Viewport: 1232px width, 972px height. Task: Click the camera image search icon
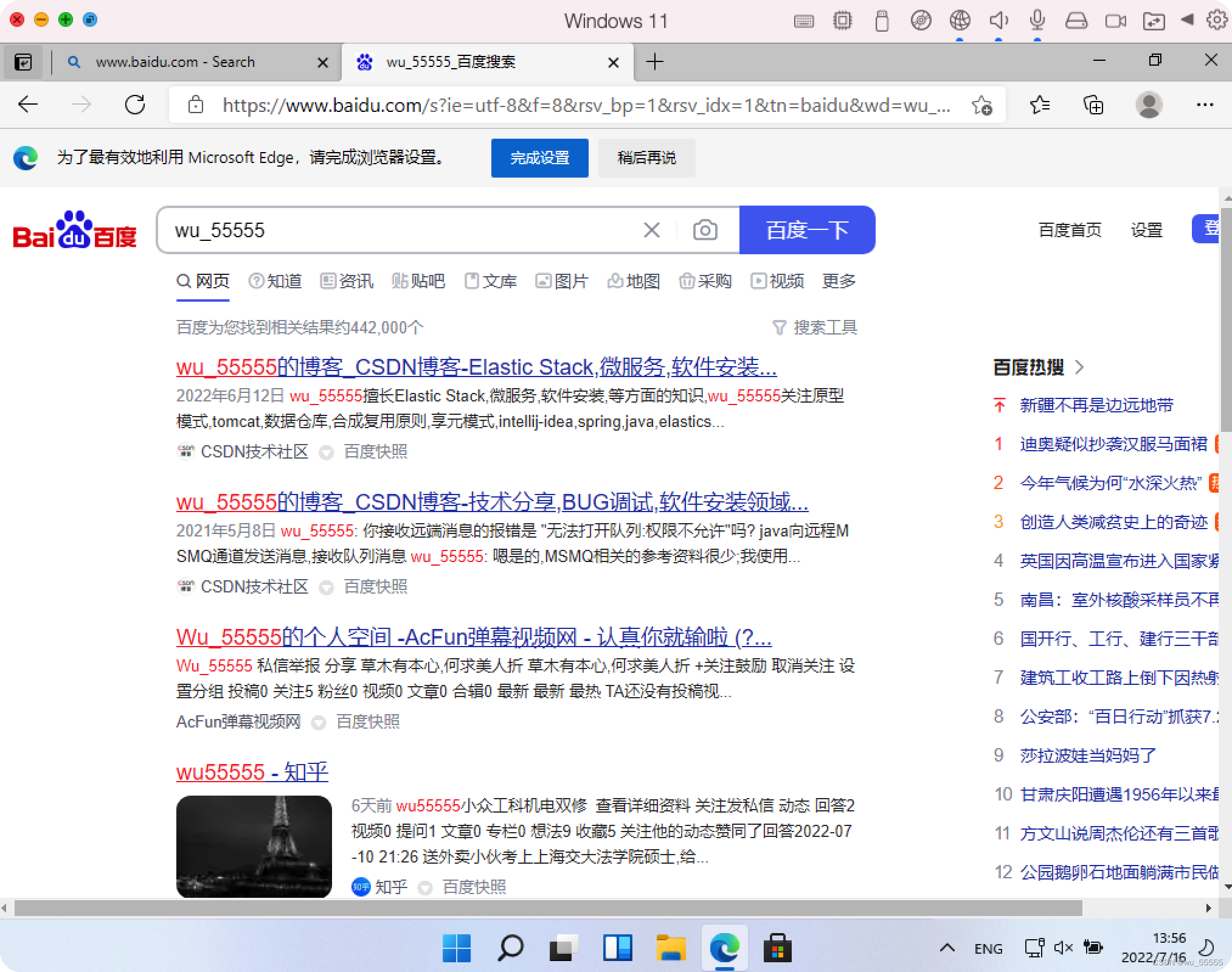(x=705, y=230)
